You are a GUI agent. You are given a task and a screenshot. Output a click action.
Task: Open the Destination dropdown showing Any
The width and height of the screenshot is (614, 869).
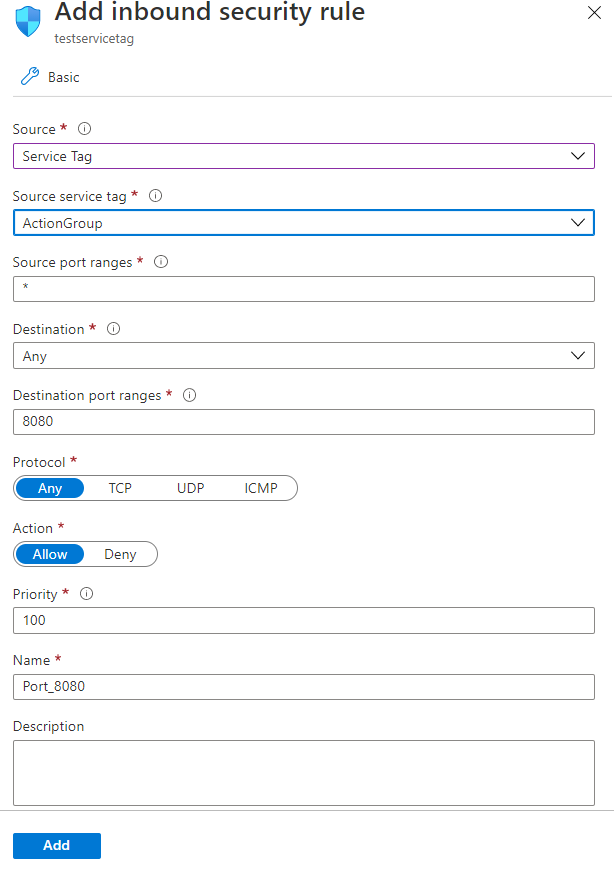click(577, 355)
